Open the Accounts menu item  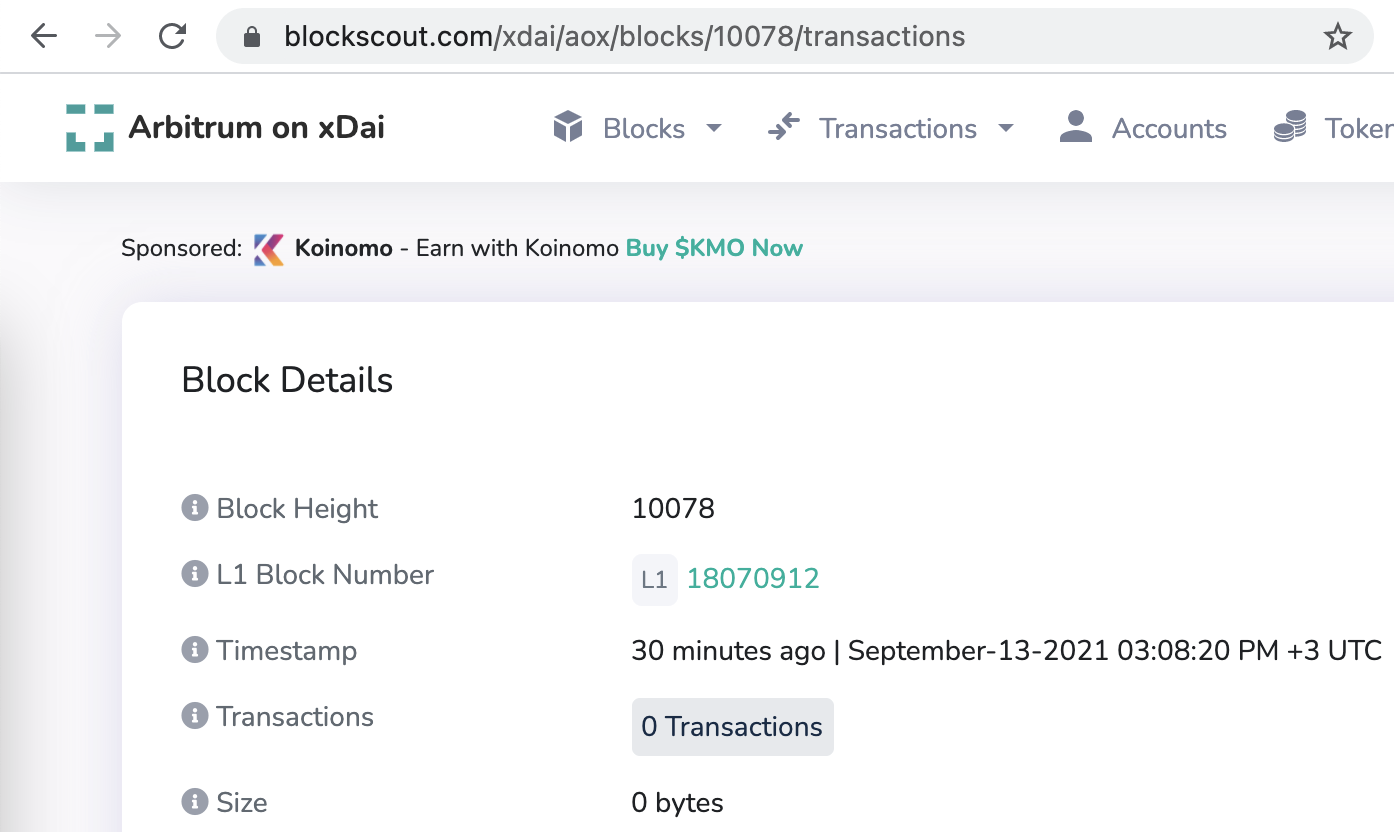tap(1168, 127)
